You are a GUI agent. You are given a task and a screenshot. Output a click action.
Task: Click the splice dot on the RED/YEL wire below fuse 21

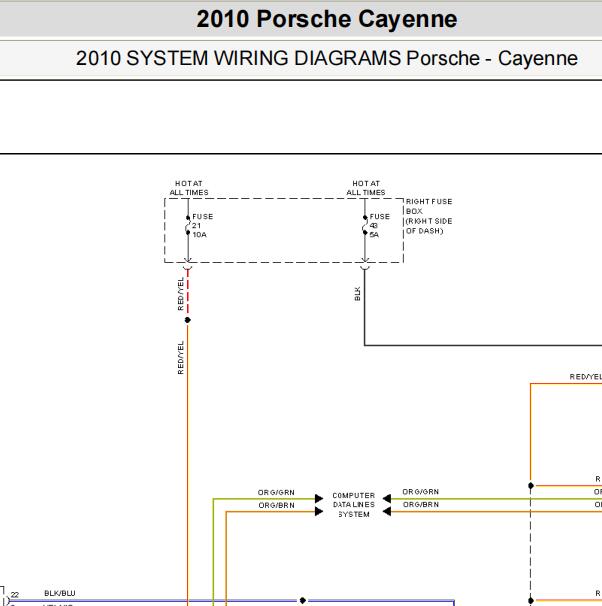(188, 320)
